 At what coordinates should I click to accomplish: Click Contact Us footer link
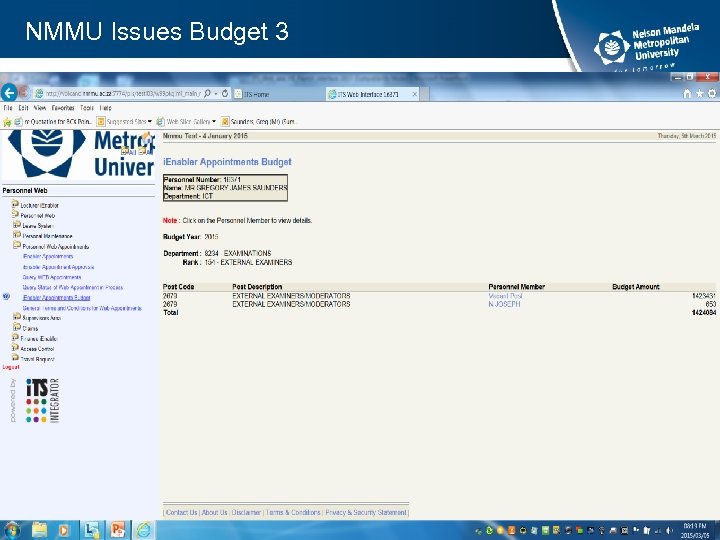pos(181,512)
